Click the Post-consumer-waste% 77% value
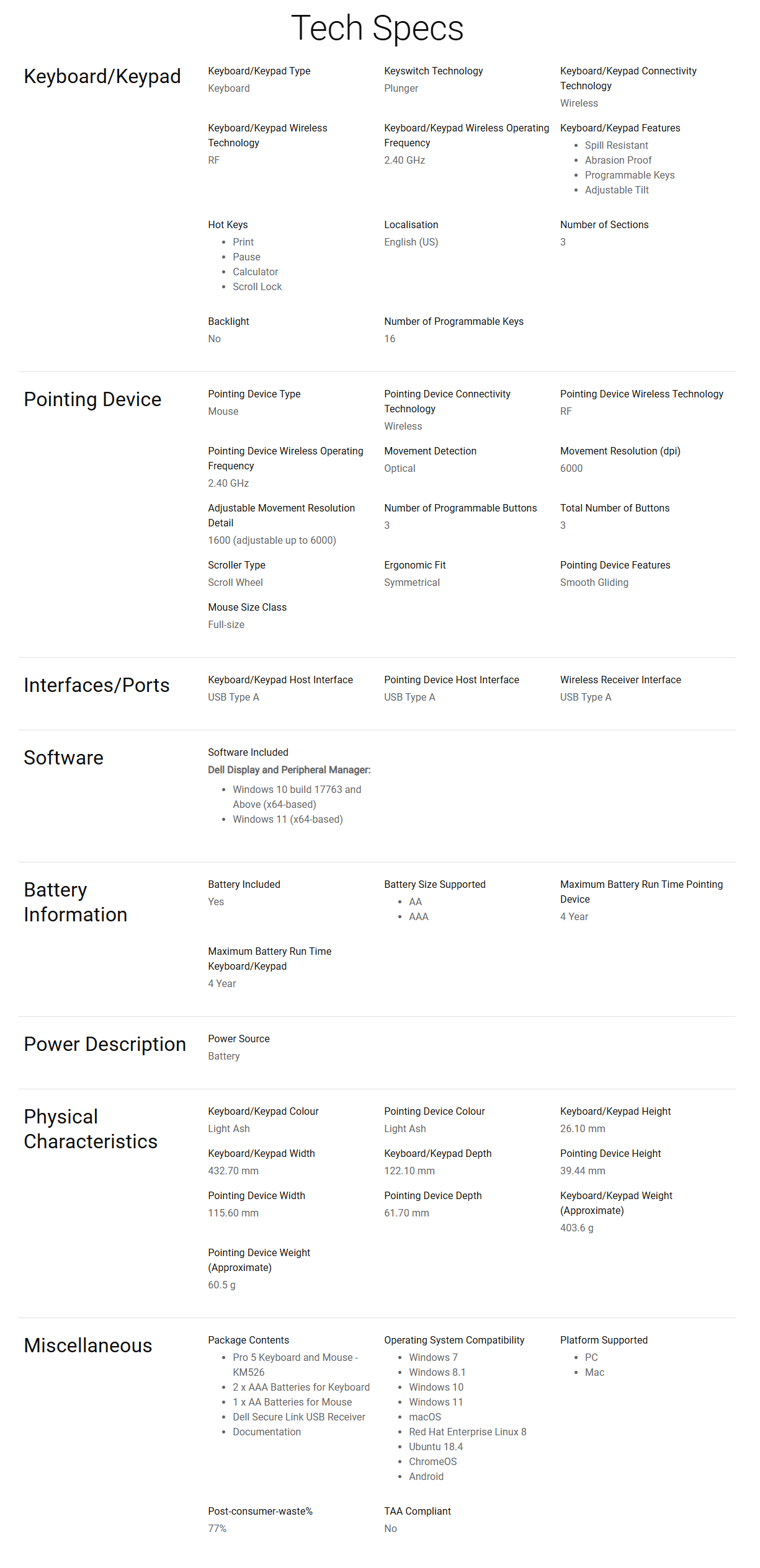Screen dimensions: 760x1568 click(217, 1529)
